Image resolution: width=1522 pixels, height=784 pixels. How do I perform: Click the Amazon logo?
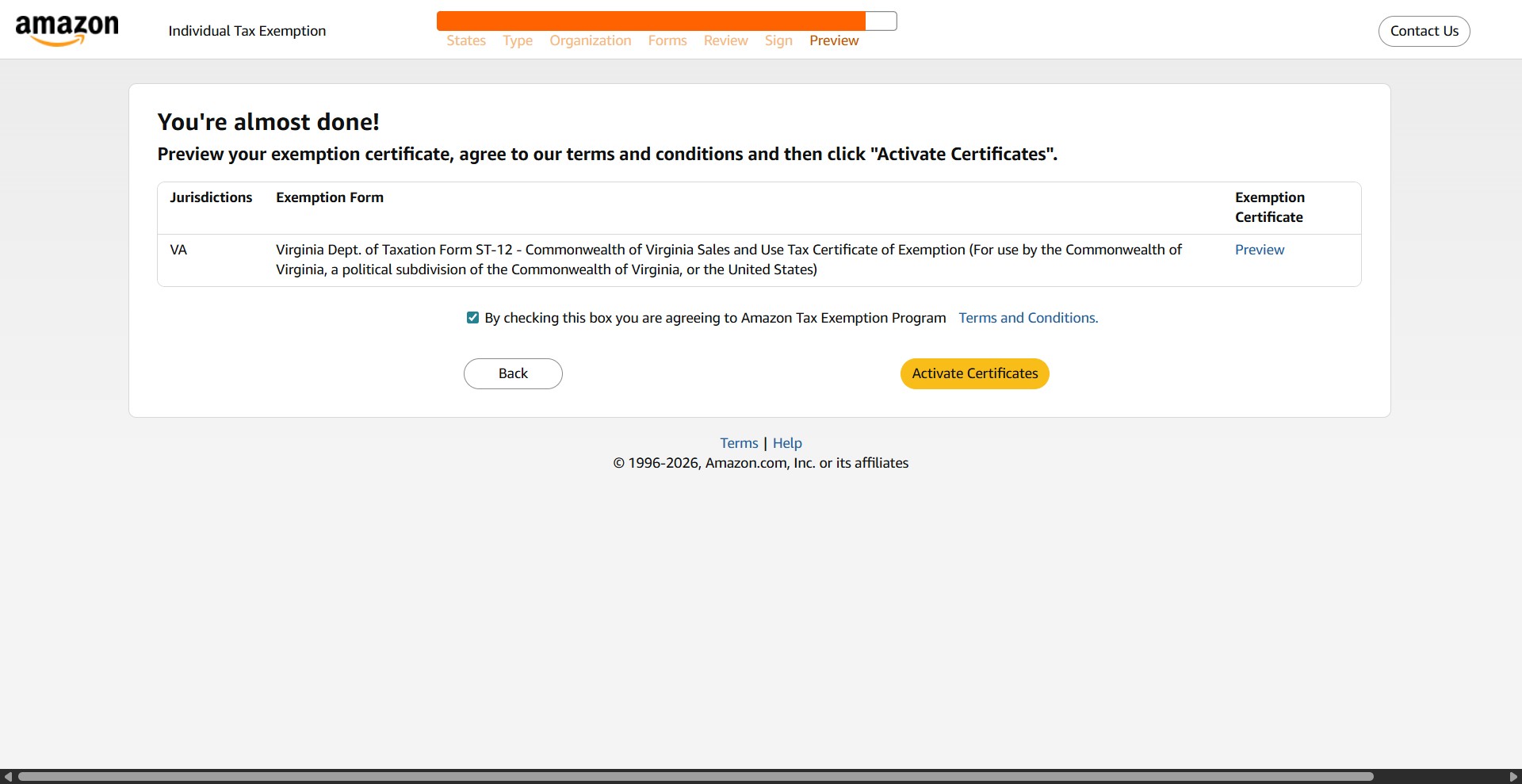pyautogui.click(x=67, y=29)
